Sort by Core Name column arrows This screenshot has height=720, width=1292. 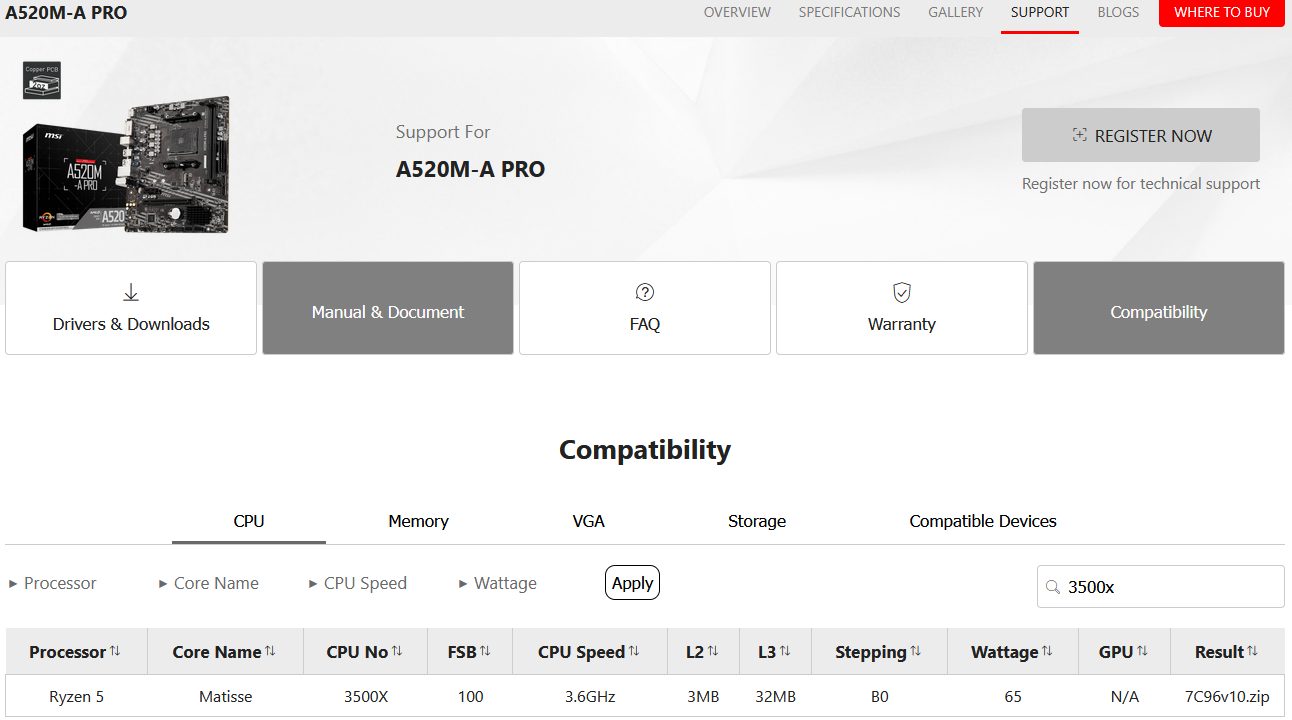tap(270, 651)
